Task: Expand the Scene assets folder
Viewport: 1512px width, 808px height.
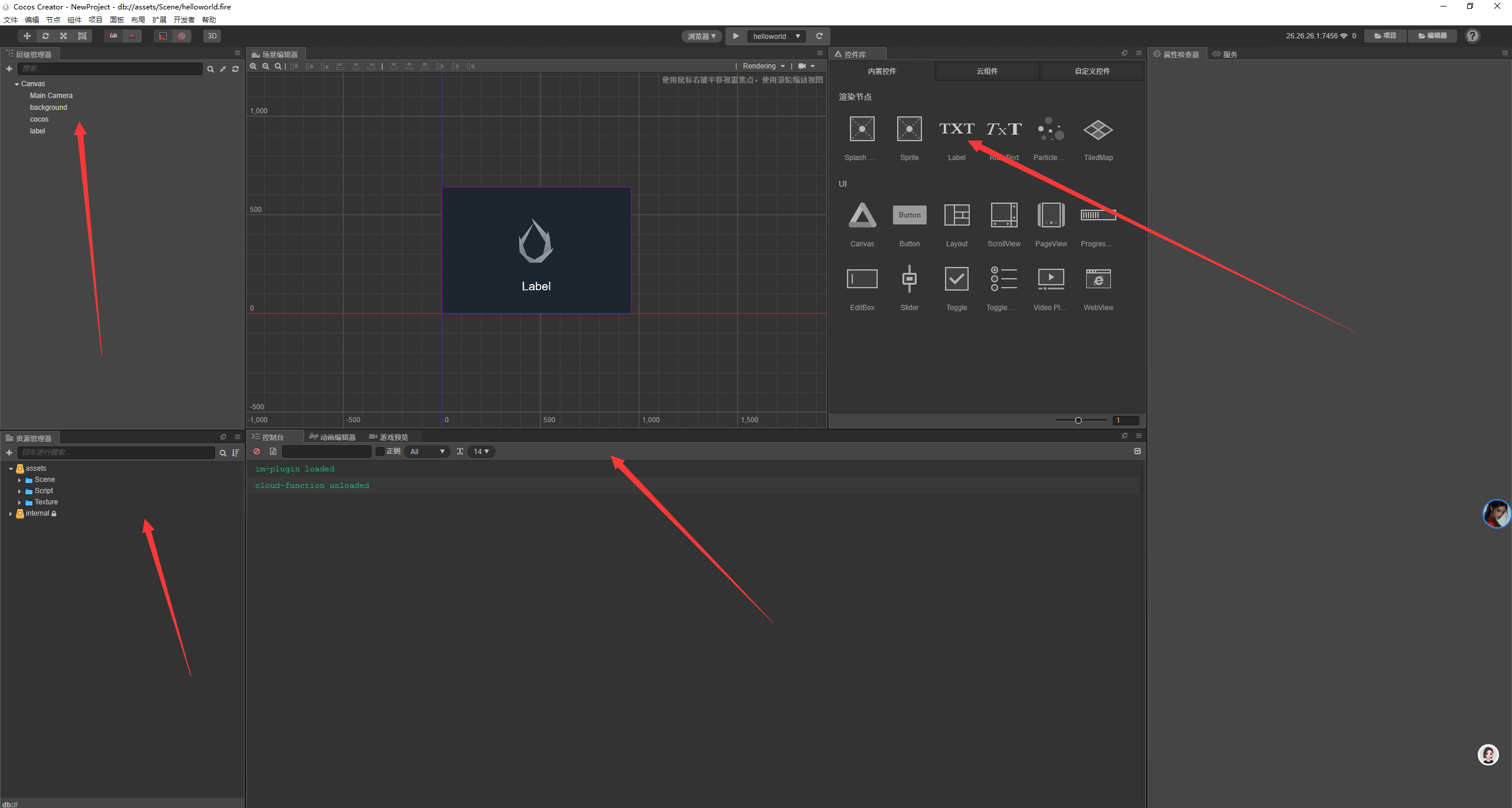Action: click(x=19, y=480)
